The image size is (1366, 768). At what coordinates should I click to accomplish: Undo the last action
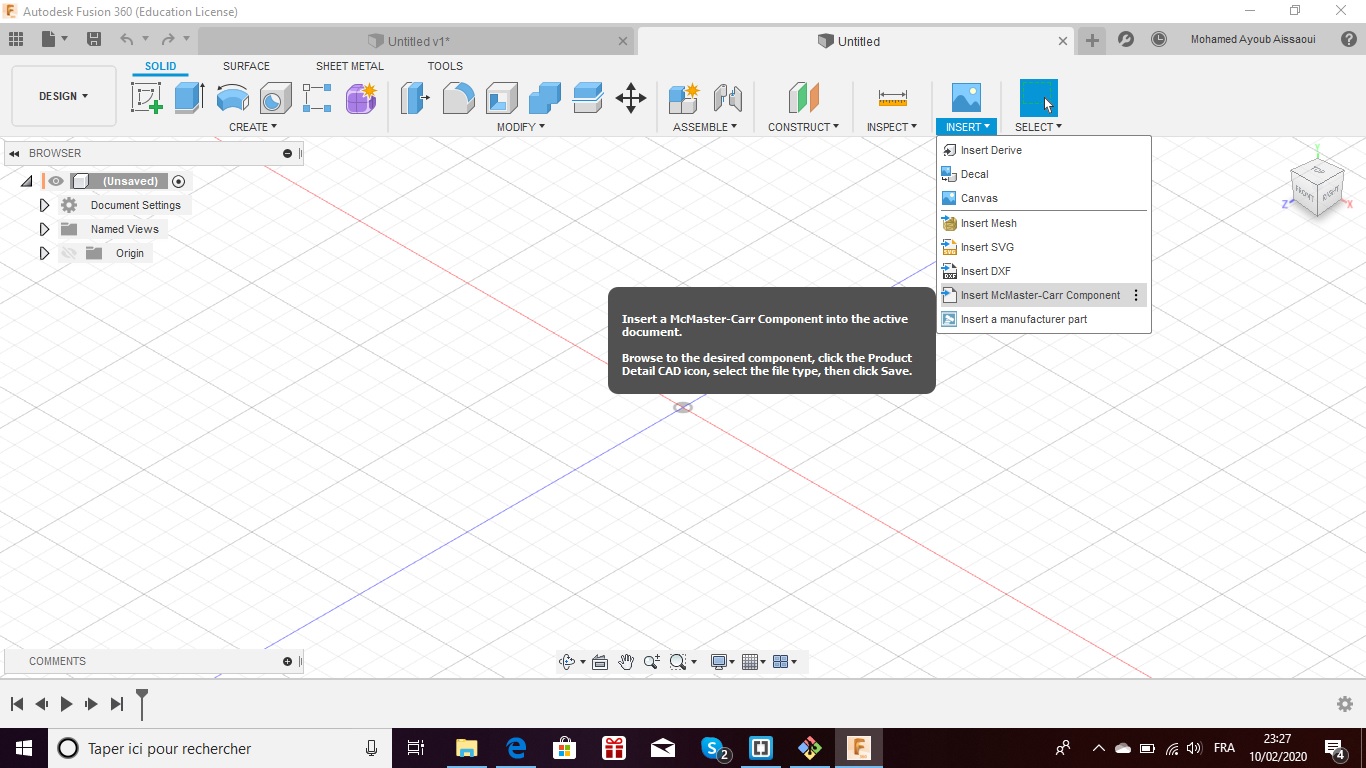(x=127, y=39)
